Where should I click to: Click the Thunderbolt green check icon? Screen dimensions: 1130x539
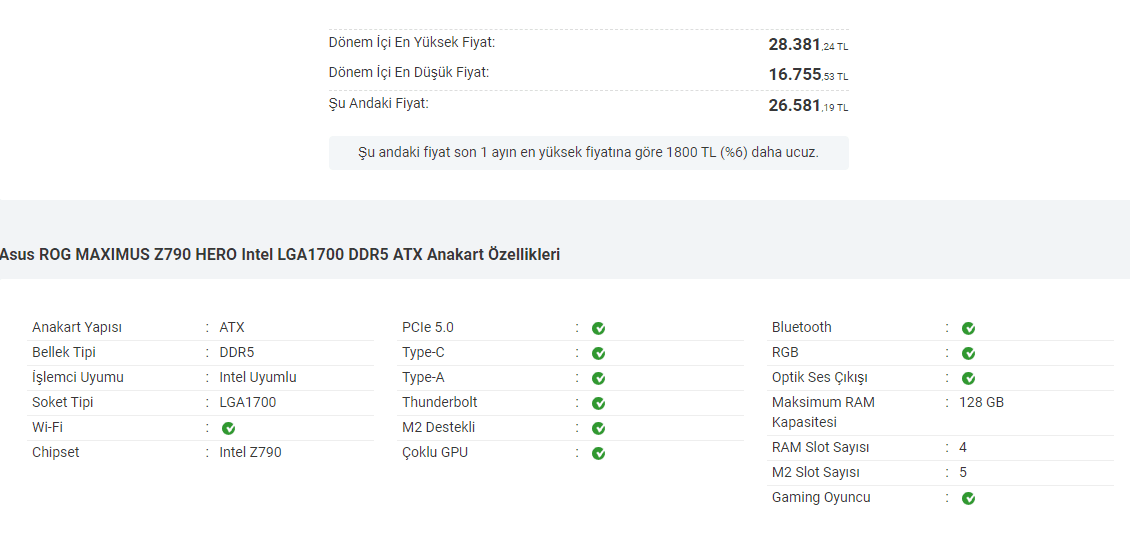tap(598, 403)
